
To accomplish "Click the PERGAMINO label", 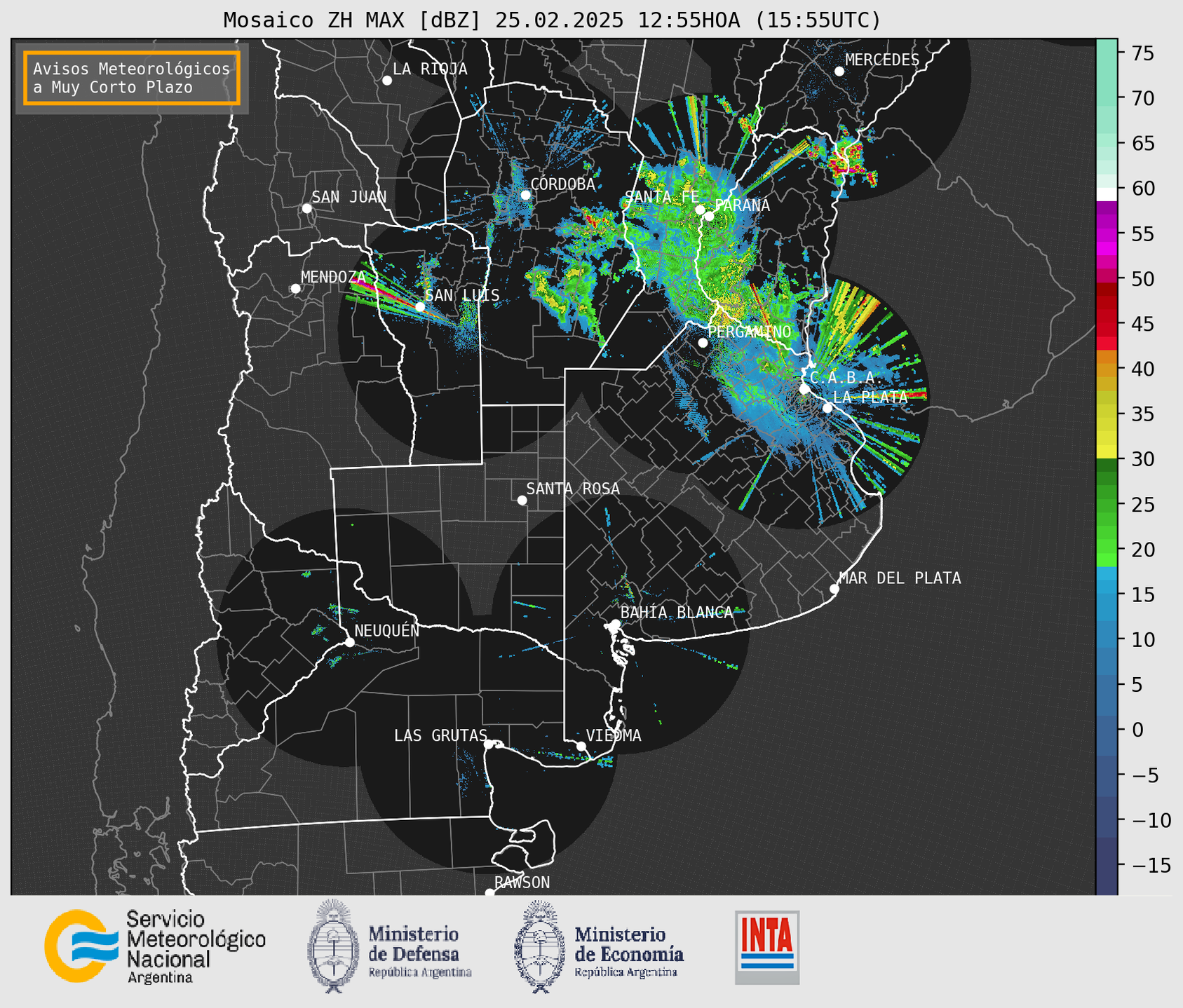I will point(749,332).
